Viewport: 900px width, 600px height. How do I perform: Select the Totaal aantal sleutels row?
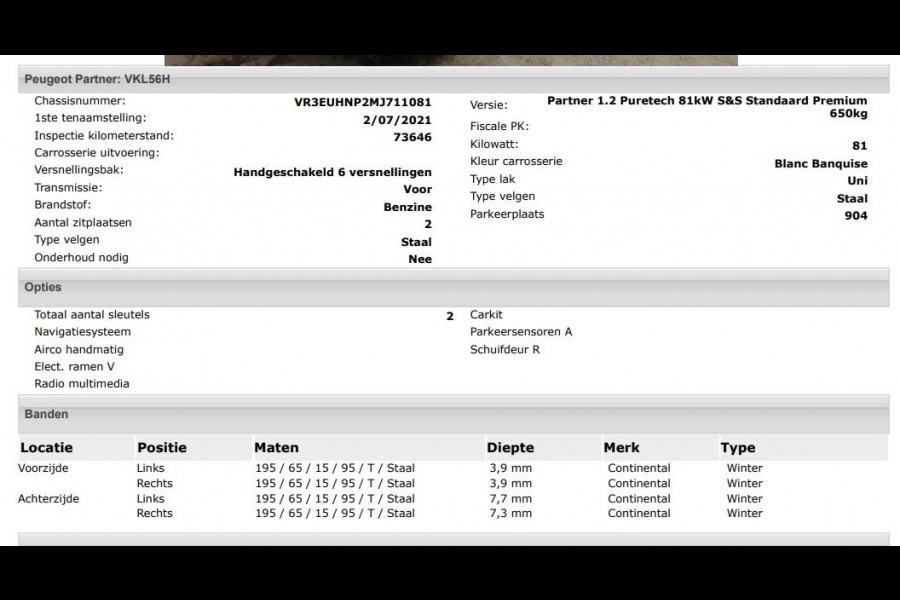(91, 314)
